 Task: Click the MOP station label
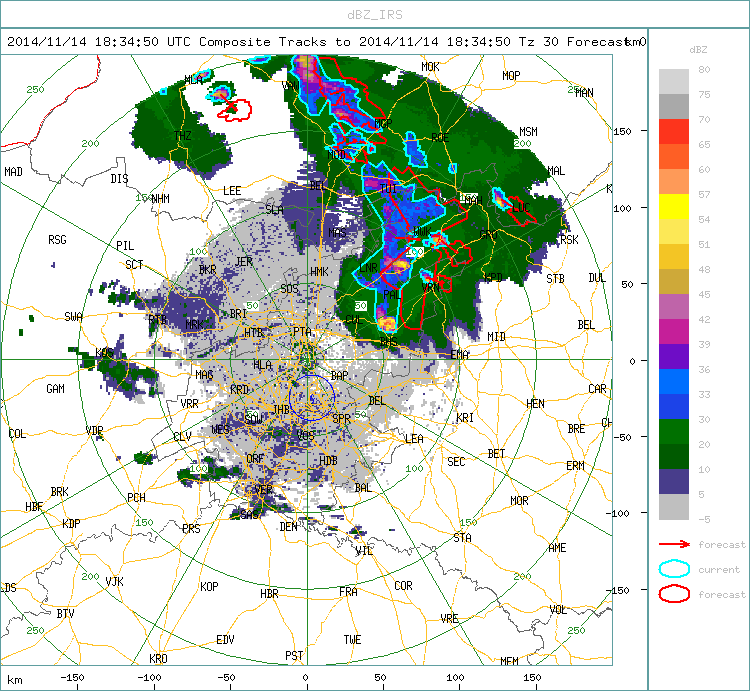click(x=511, y=76)
